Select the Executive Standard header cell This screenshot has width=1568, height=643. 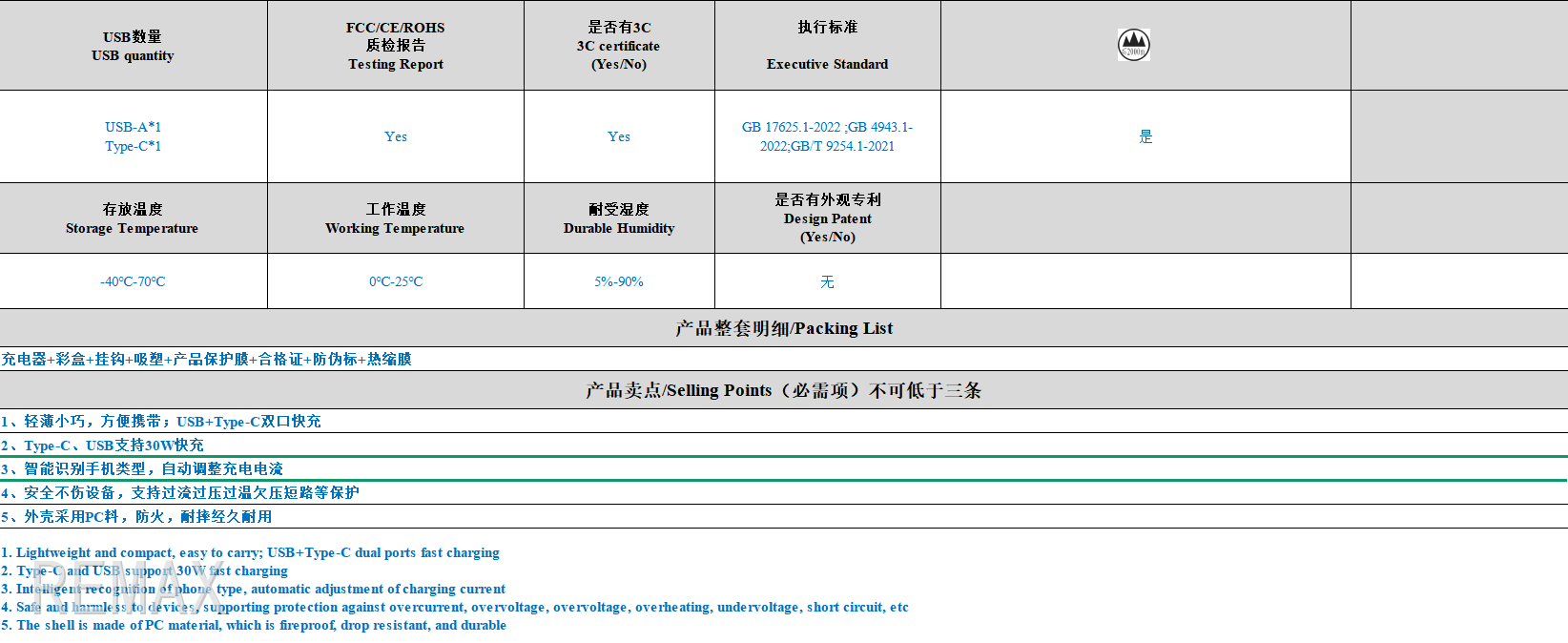827,46
